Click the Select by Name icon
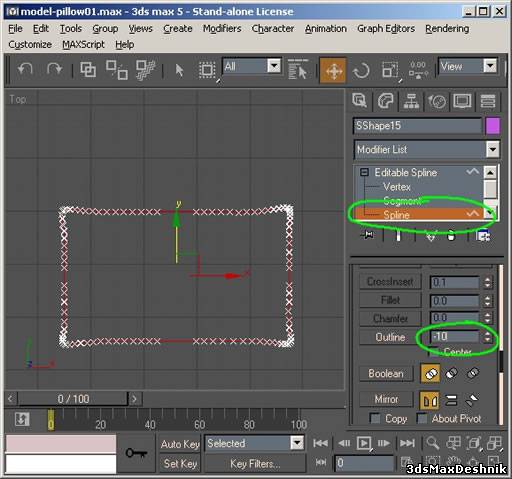 298,70
